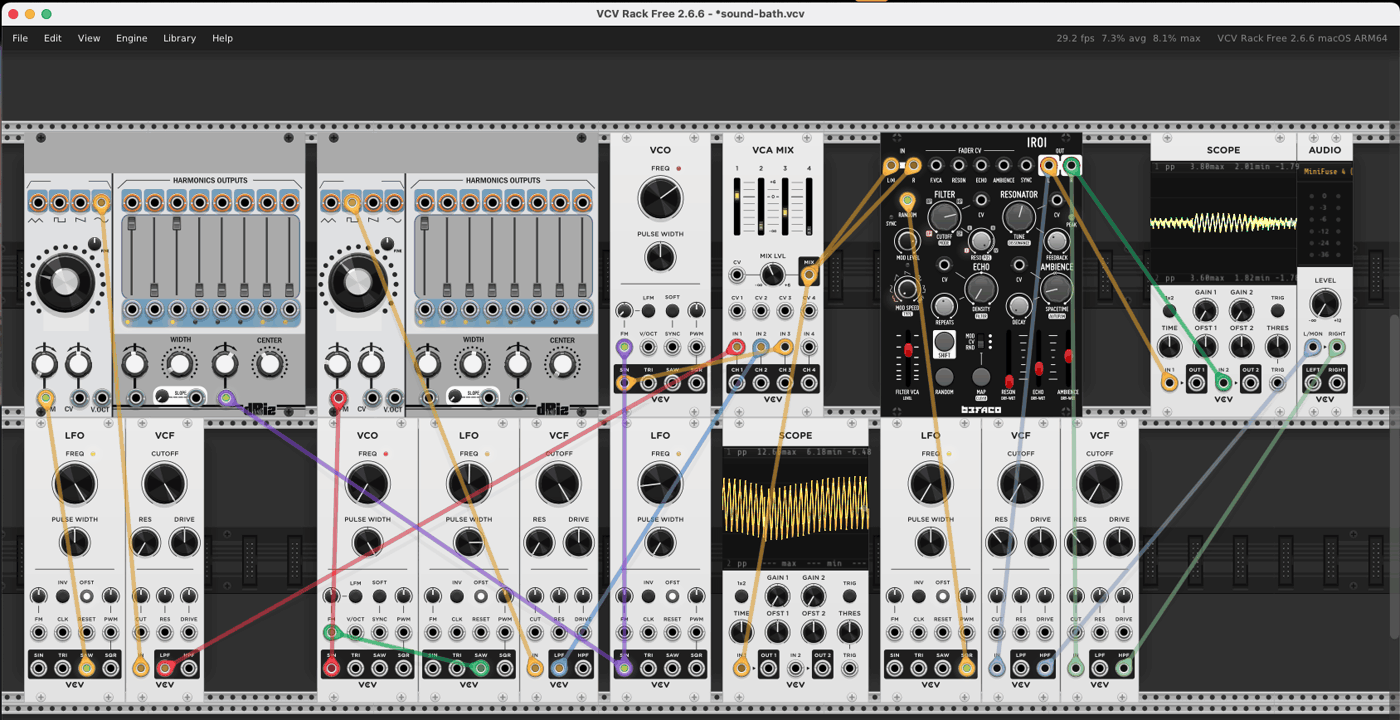1400x720 pixels.
Task: Click the VCA MIX LVL knob
Action: (772, 274)
